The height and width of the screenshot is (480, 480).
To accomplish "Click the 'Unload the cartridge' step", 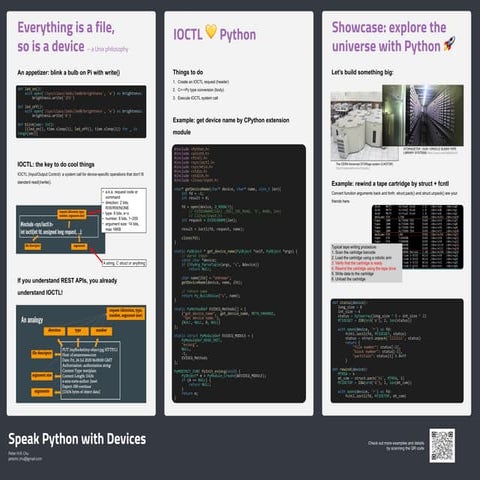I will coord(348,279).
